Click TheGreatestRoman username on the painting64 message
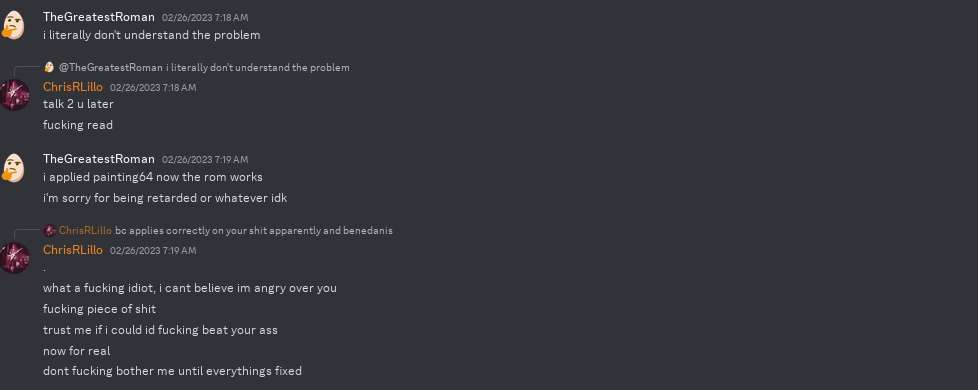978x390 pixels. pyautogui.click(x=99, y=159)
